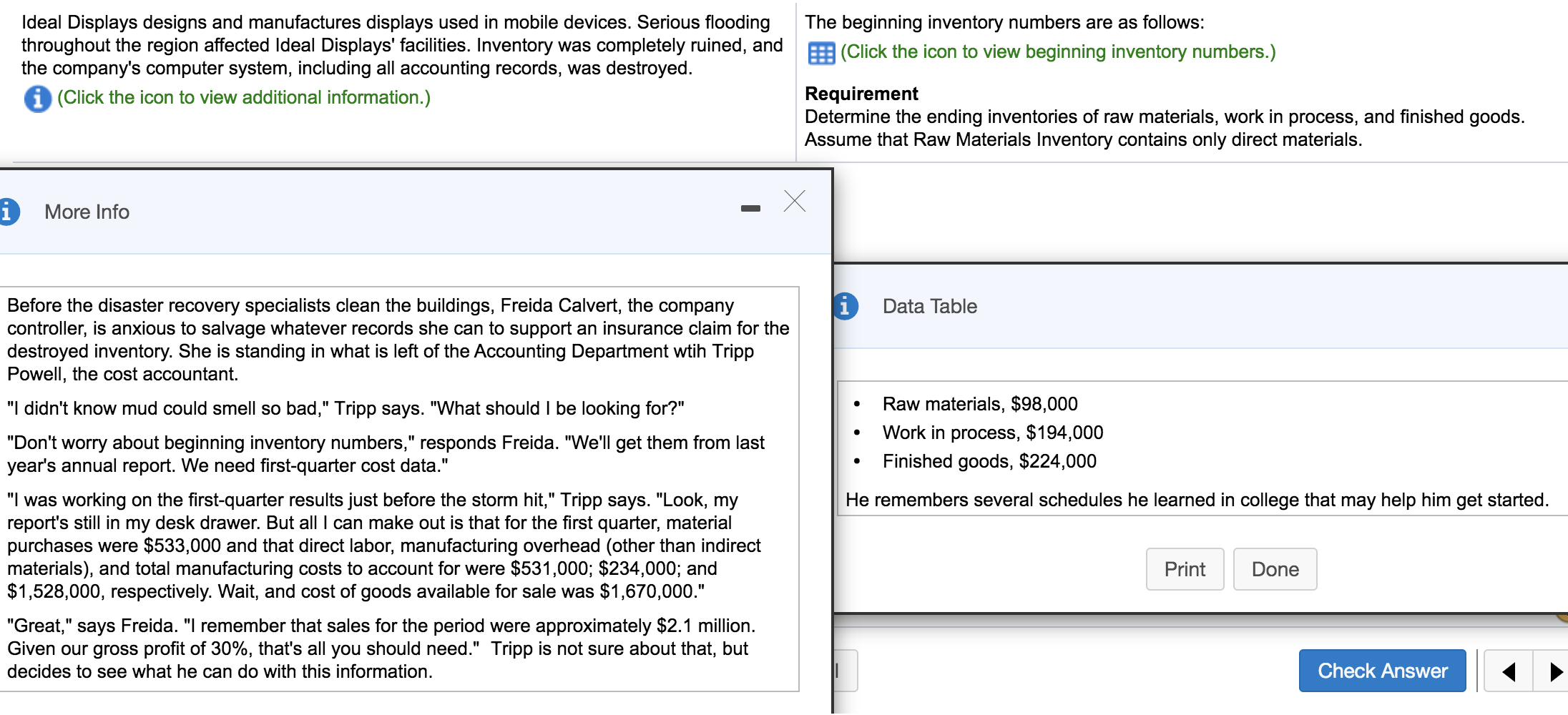Close the More Info popup window
1568x715 pixels.
click(795, 202)
